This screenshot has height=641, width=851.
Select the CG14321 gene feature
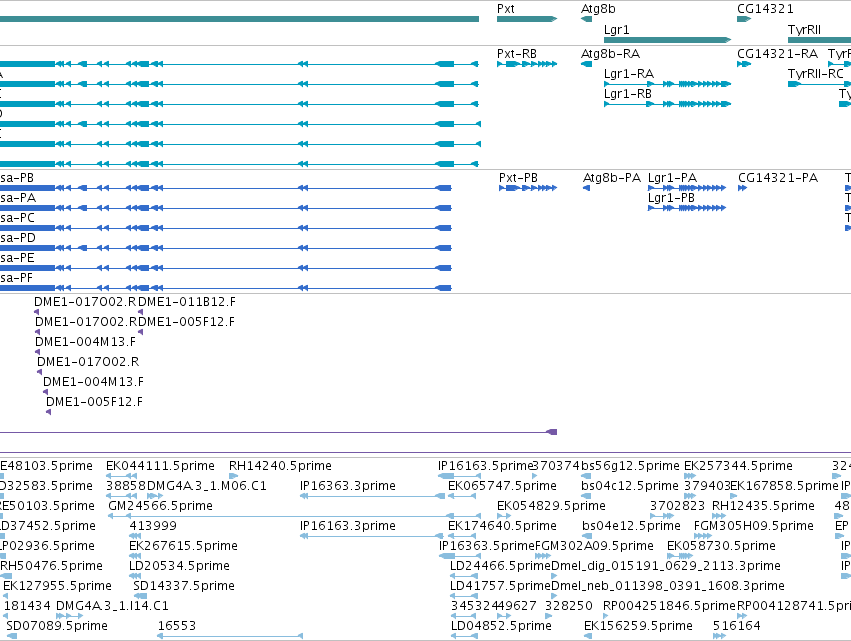(744, 19)
